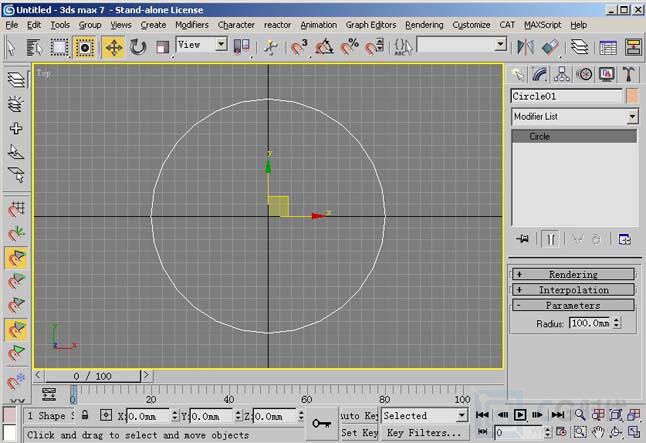
Task: Go to Start frame button
Action: pyautogui.click(x=482, y=415)
